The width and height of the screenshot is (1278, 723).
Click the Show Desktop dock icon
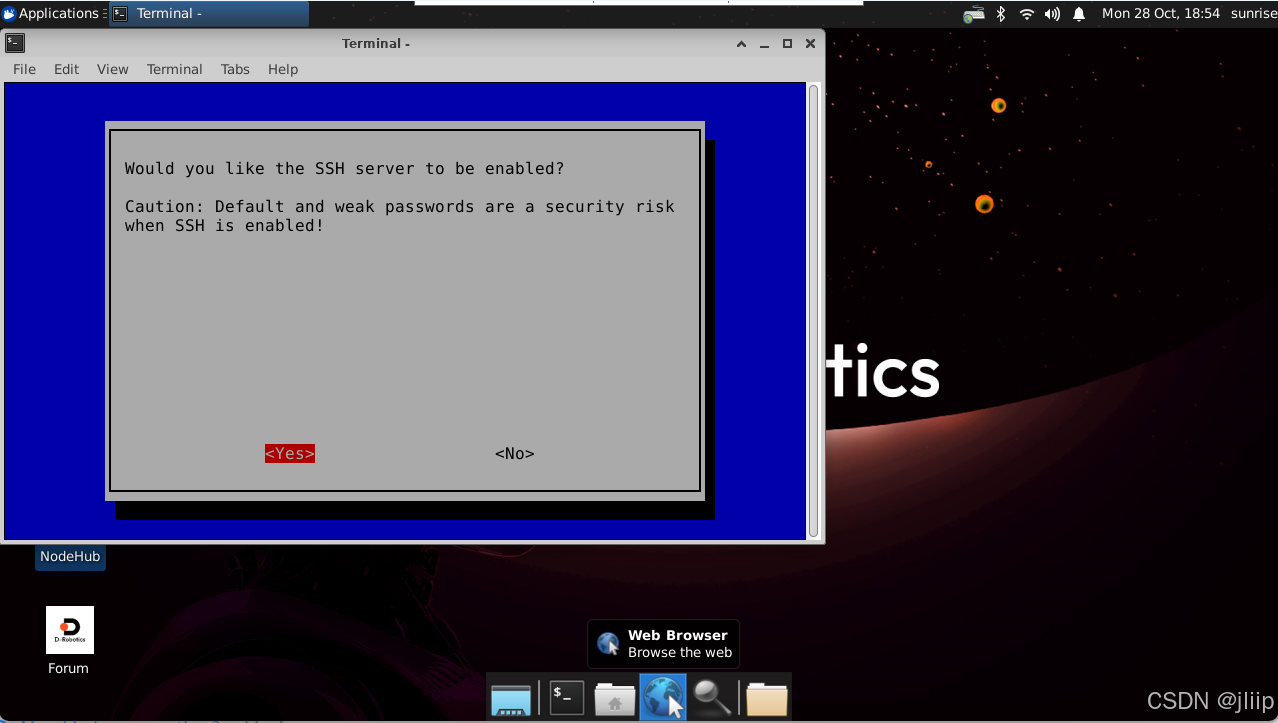[x=511, y=697]
